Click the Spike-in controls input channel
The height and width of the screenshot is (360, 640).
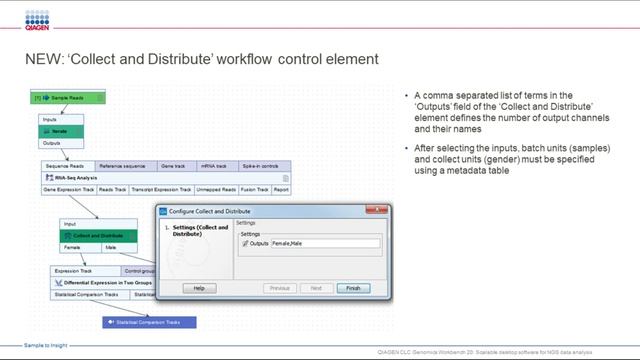[x=264, y=166]
